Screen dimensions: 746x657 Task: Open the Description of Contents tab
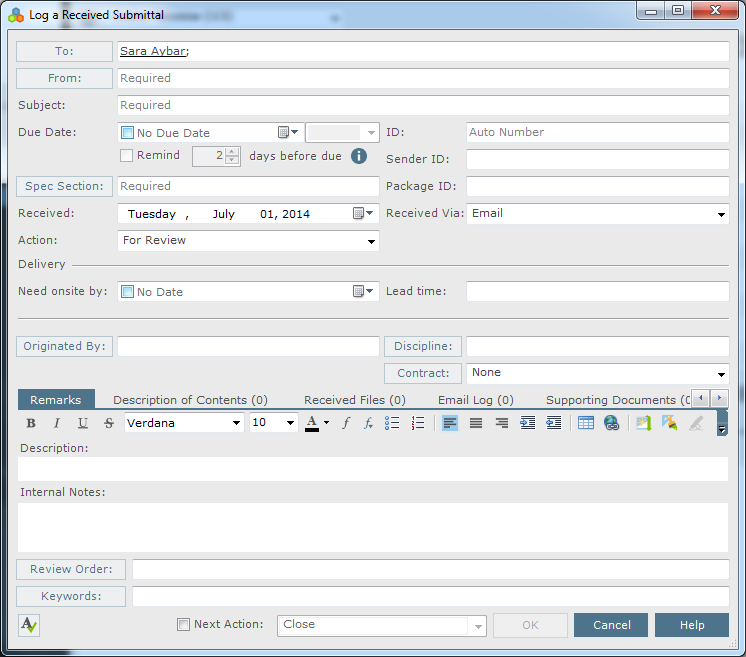[190, 400]
